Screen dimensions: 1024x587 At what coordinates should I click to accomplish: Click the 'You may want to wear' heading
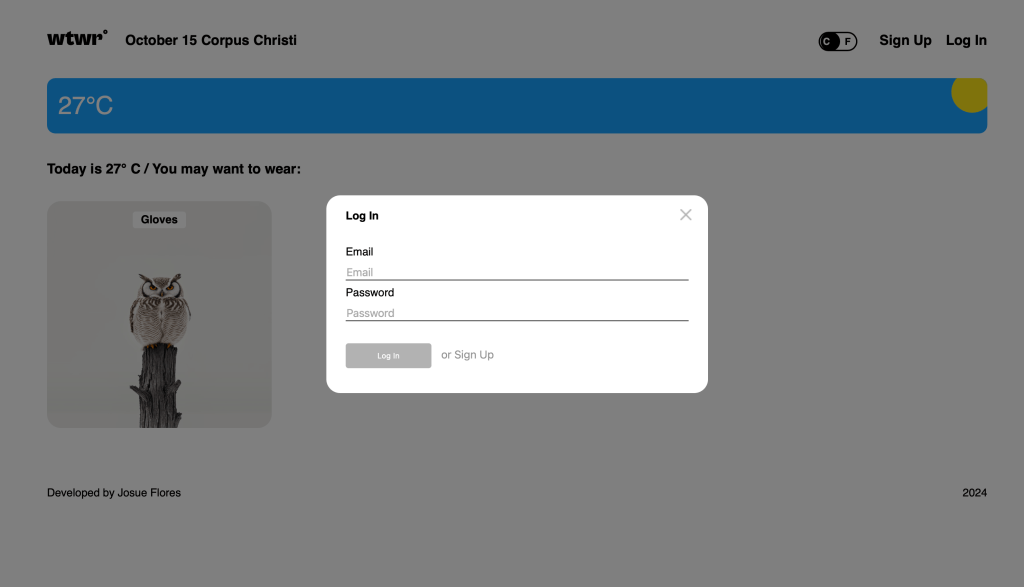(174, 169)
